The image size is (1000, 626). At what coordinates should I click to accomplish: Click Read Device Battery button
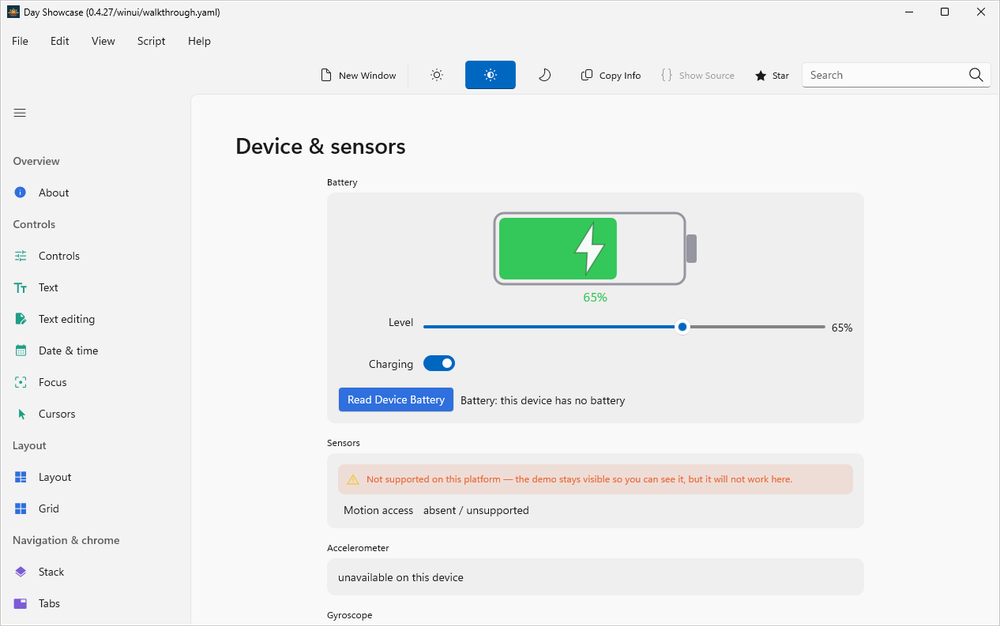click(396, 400)
